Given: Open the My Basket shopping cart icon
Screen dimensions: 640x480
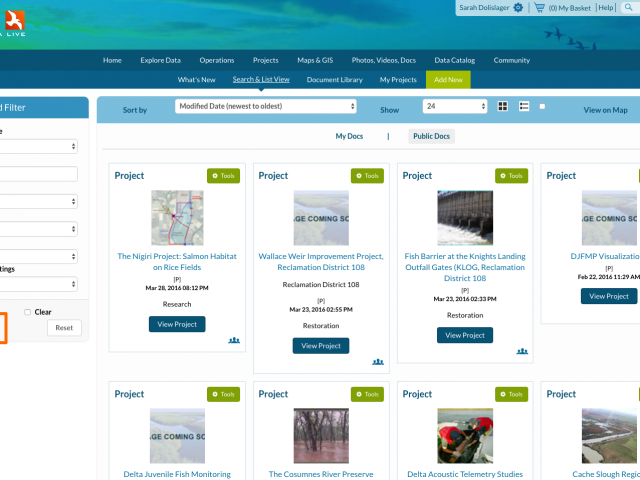Looking at the screenshot, I should pos(539,8).
